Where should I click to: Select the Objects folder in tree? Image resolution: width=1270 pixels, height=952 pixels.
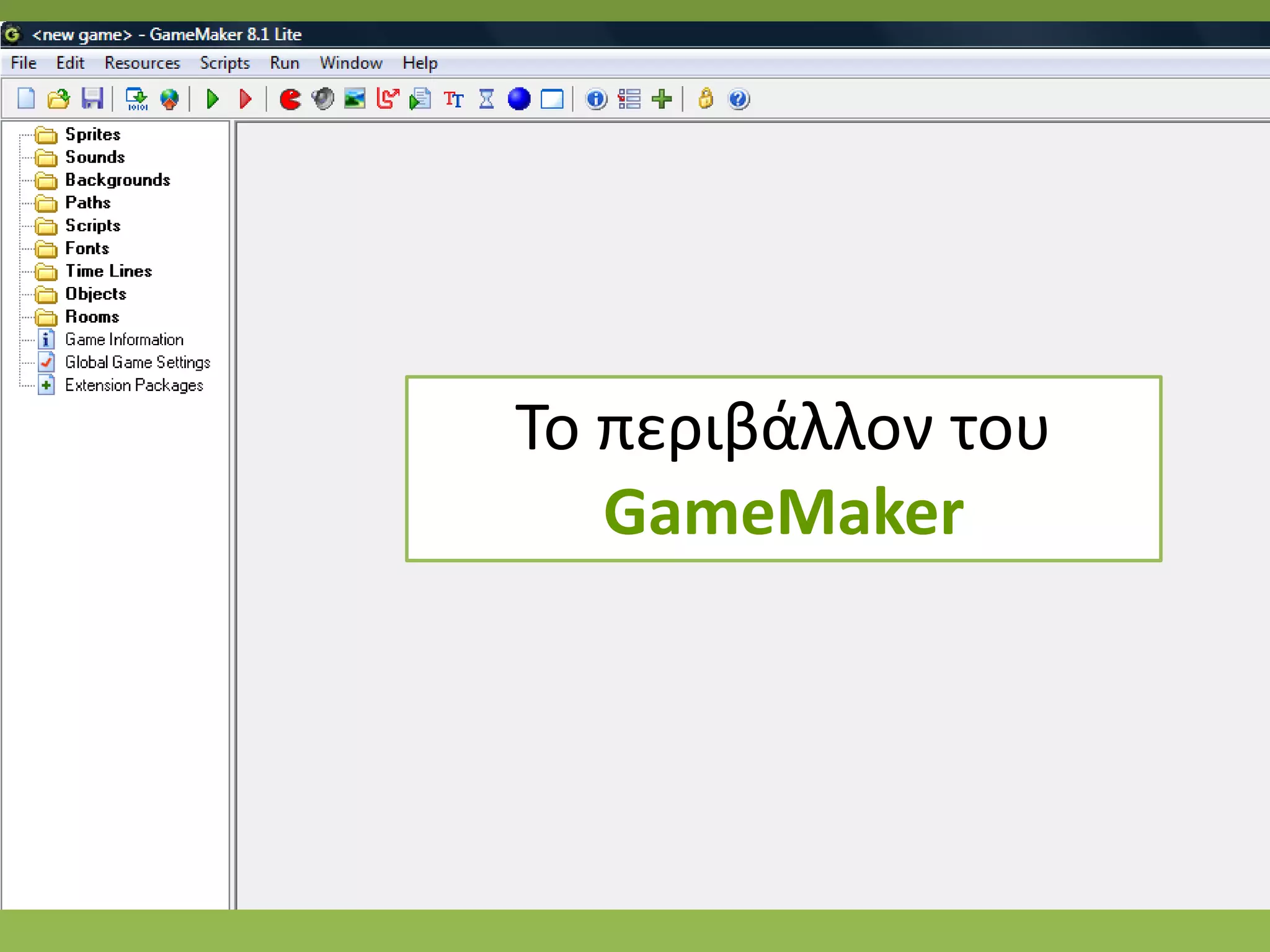coord(95,294)
